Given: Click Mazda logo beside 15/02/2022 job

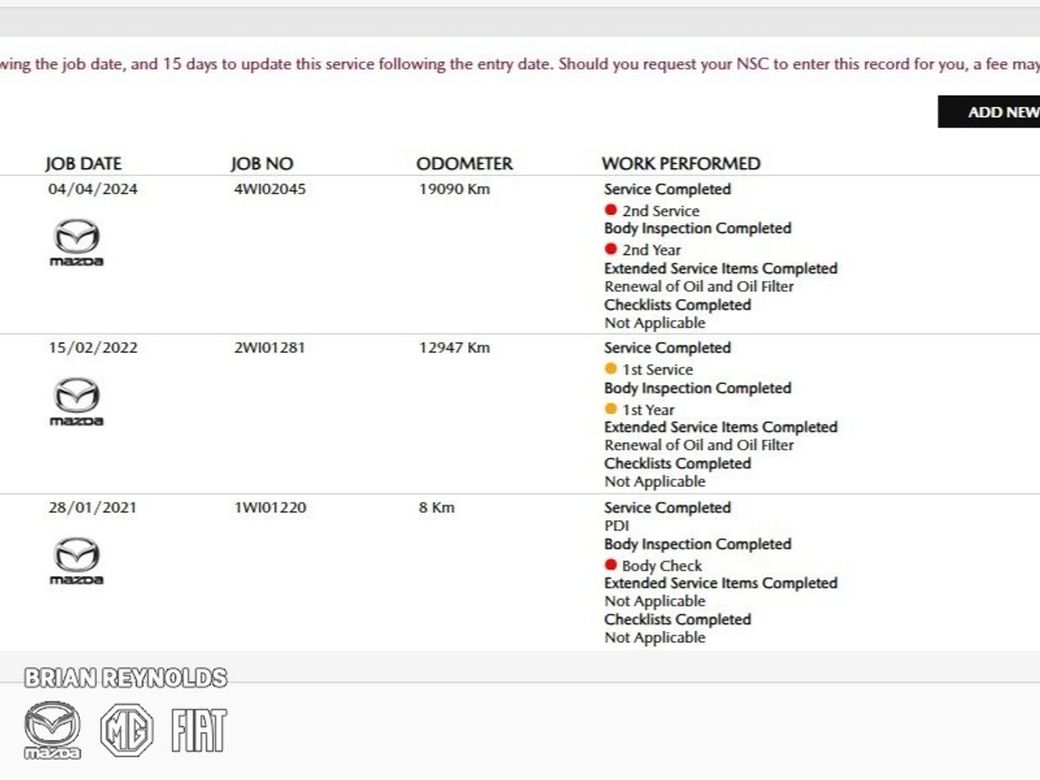Looking at the screenshot, I should [x=76, y=401].
